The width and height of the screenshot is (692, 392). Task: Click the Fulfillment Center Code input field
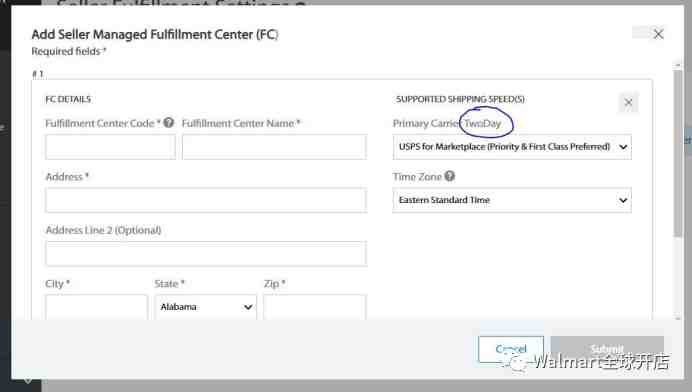coord(110,147)
